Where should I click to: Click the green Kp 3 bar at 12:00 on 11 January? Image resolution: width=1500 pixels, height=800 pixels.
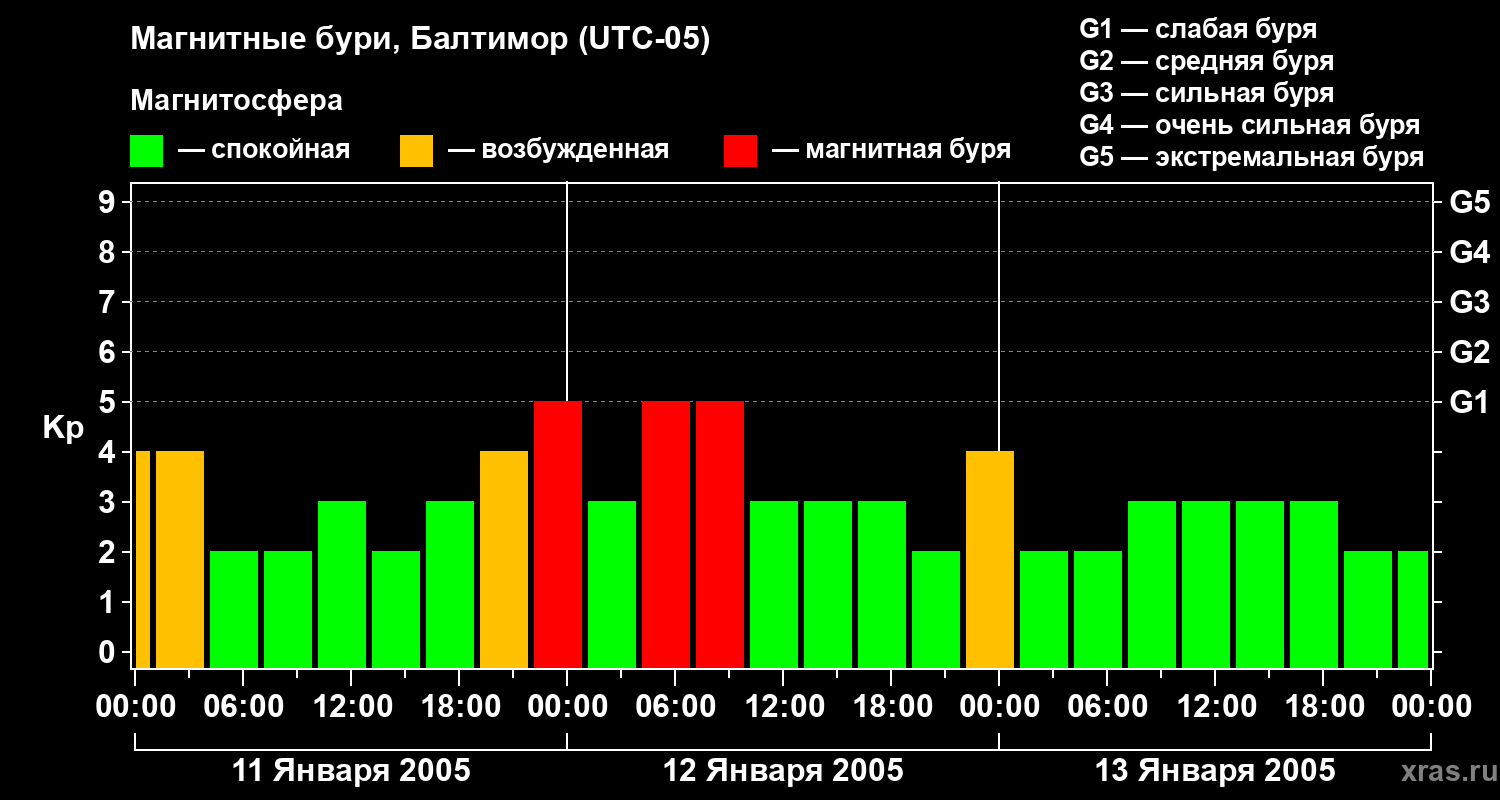coord(342,584)
